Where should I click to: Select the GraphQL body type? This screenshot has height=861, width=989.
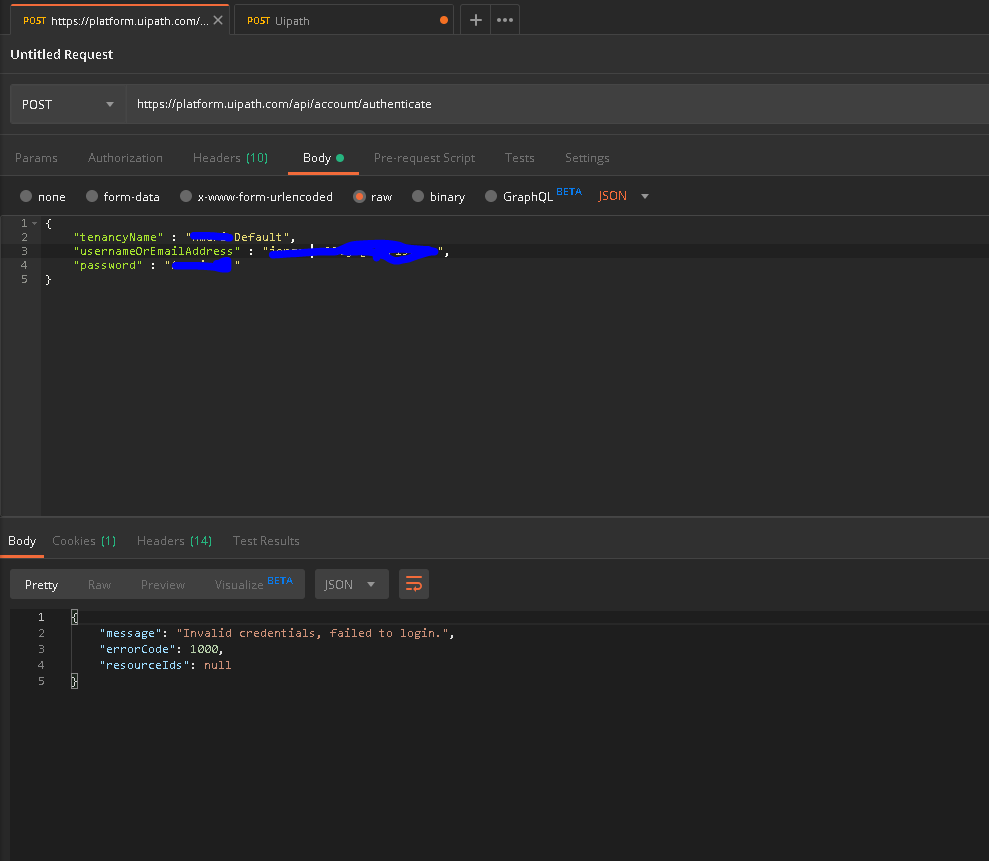491,196
